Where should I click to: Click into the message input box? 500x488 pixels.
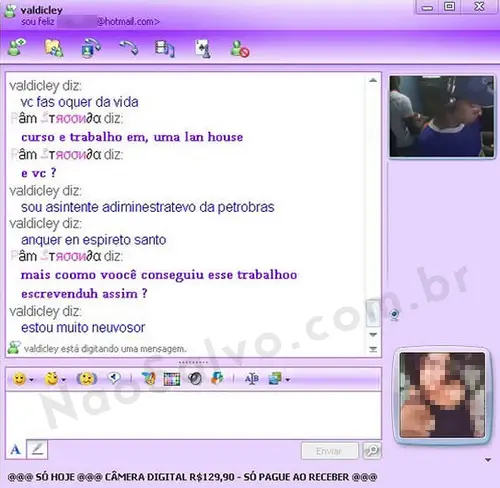193,415
